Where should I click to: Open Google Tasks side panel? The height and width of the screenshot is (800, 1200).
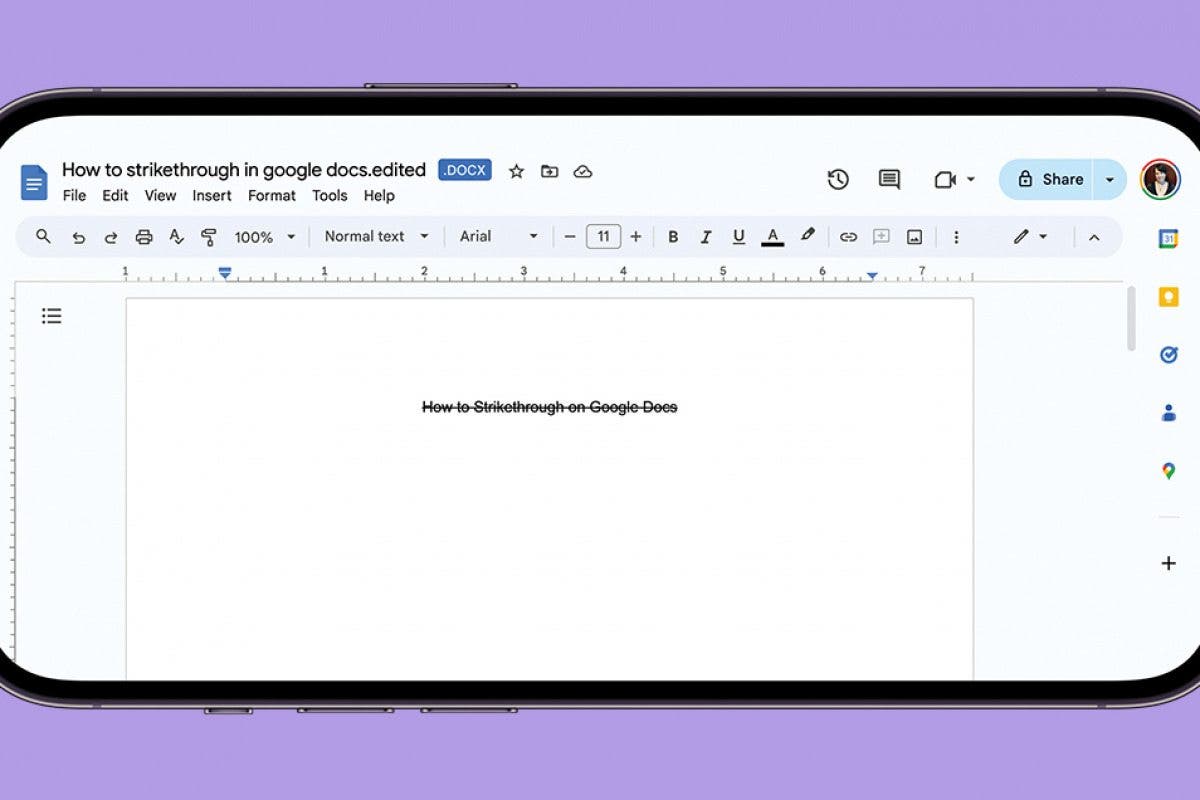[1168, 355]
